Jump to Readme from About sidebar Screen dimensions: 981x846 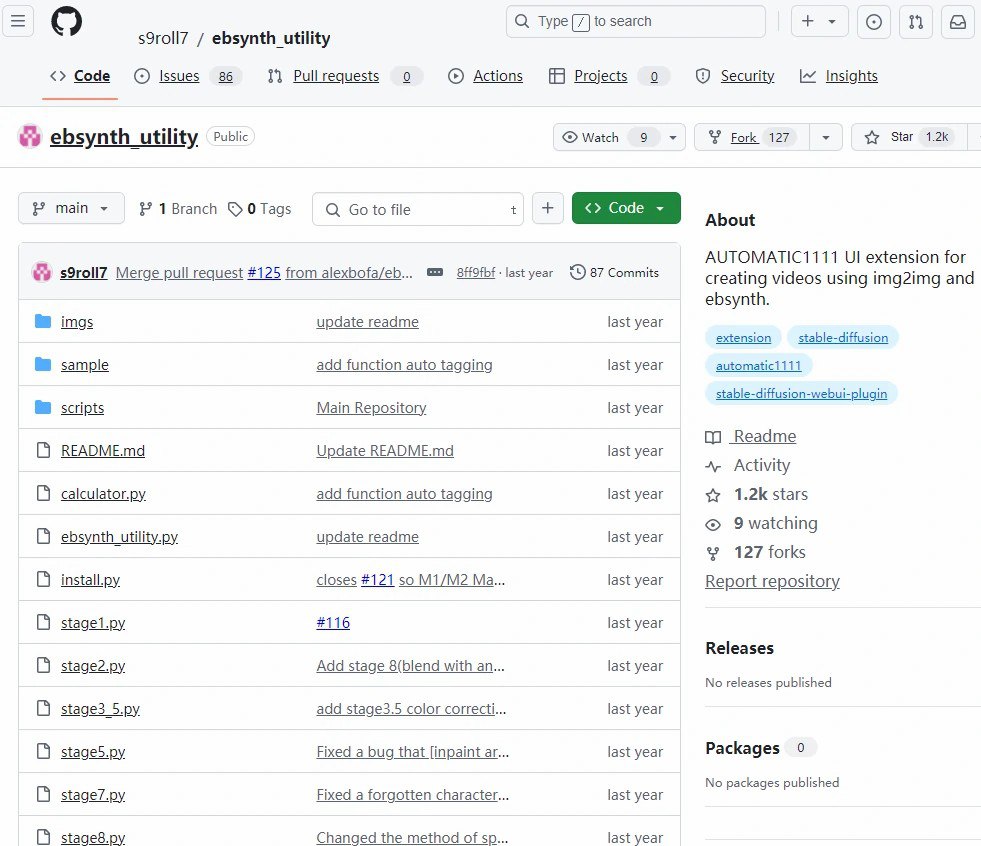point(751,436)
